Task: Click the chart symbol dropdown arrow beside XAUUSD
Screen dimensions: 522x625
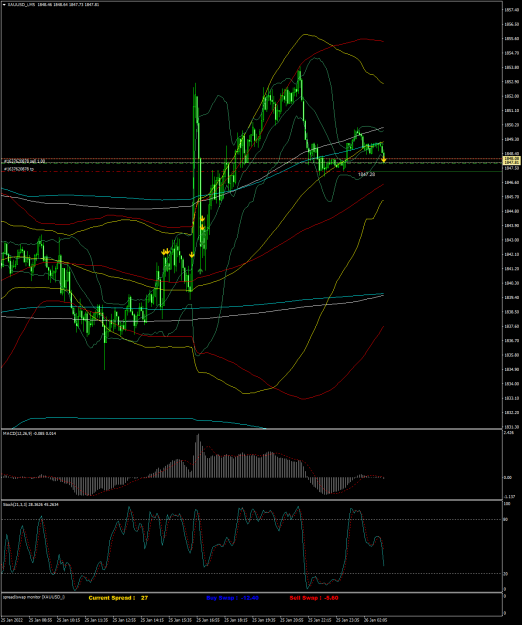Action: 4,5
